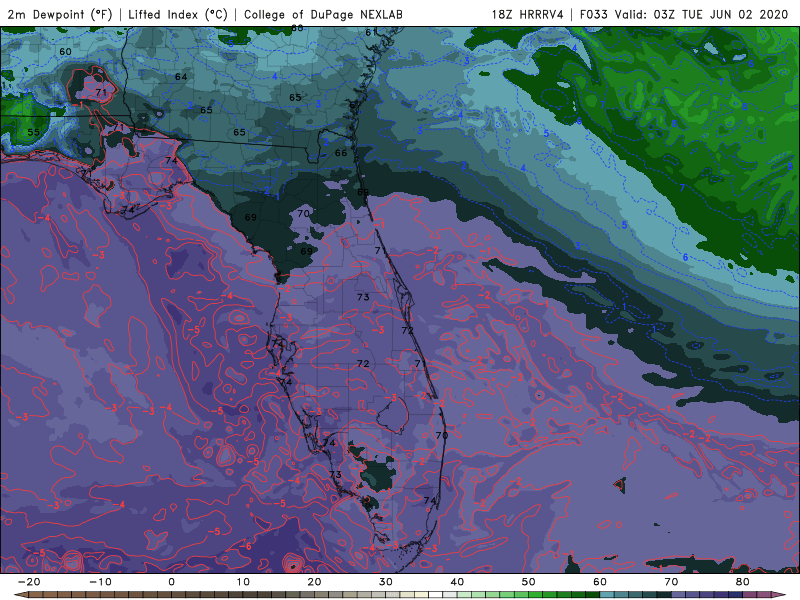The height and width of the screenshot is (600, 800).
Task: Click the '70' color bar label
Action: pos(671,582)
